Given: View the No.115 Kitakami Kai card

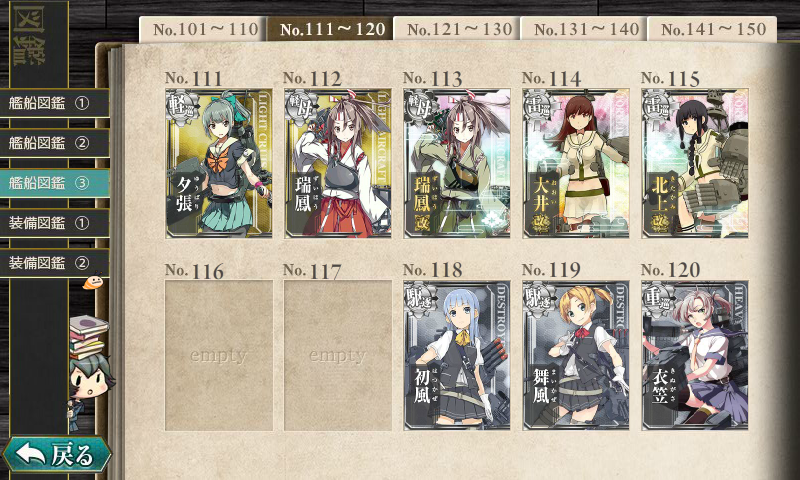Looking at the screenshot, I should 695,163.
